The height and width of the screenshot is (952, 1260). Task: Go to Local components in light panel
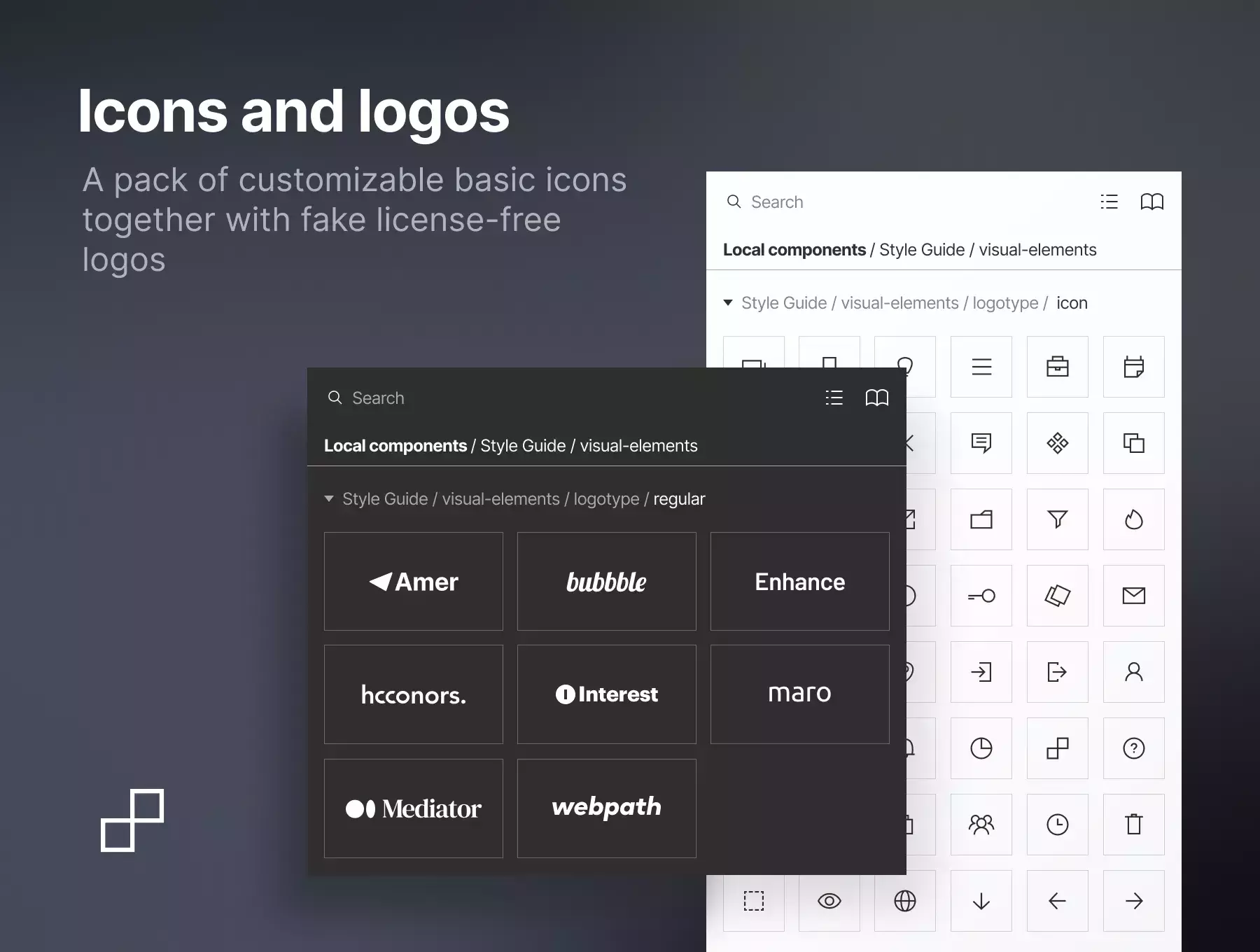coord(794,250)
